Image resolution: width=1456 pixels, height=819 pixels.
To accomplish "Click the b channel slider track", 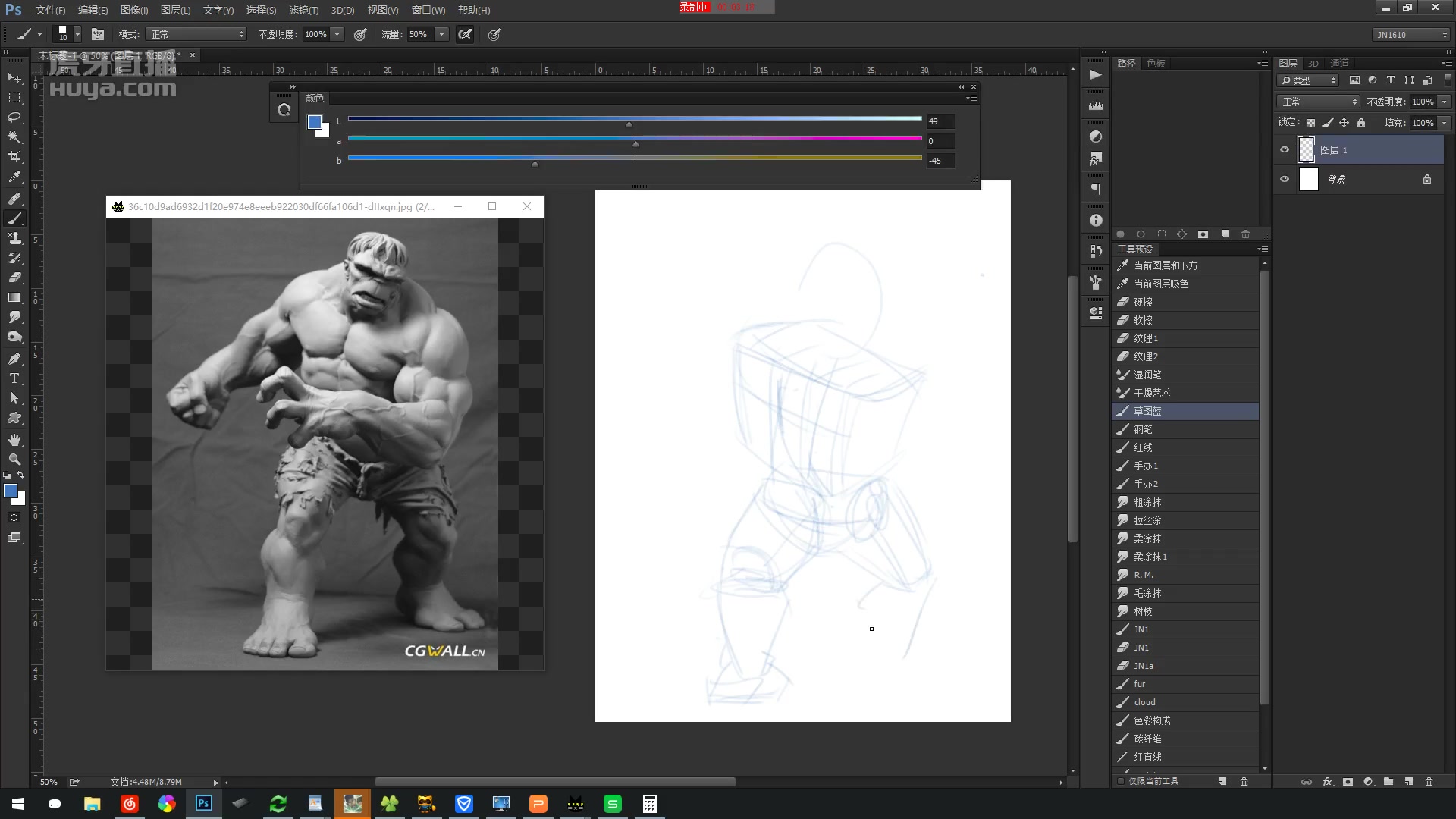I will pos(635,158).
